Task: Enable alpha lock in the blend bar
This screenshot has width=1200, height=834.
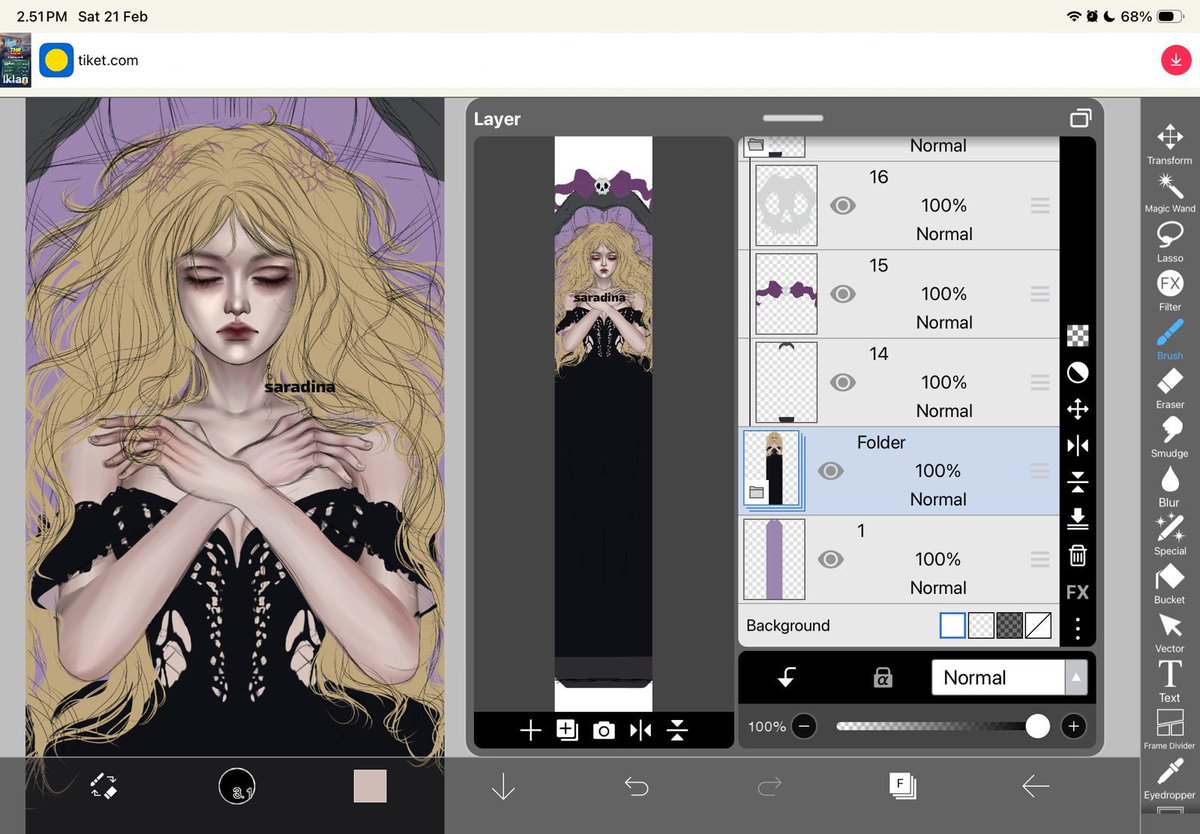Action: click(882, 677)
